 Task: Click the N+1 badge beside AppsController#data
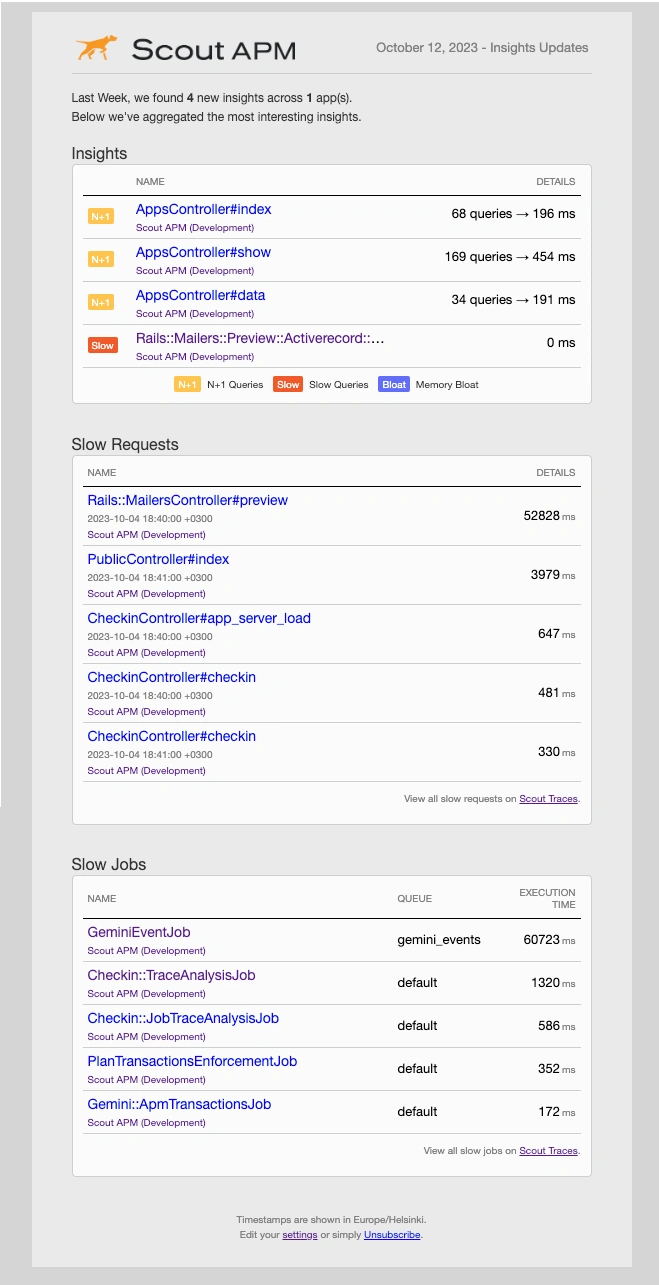101,302
